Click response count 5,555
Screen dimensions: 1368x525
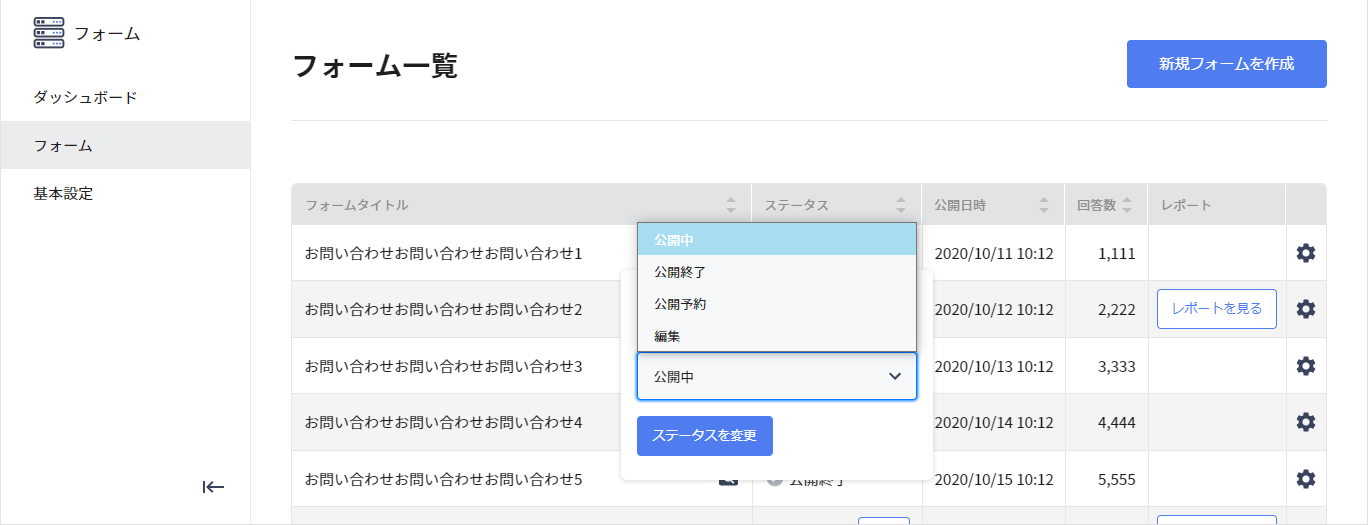[x=1116, y=479]
